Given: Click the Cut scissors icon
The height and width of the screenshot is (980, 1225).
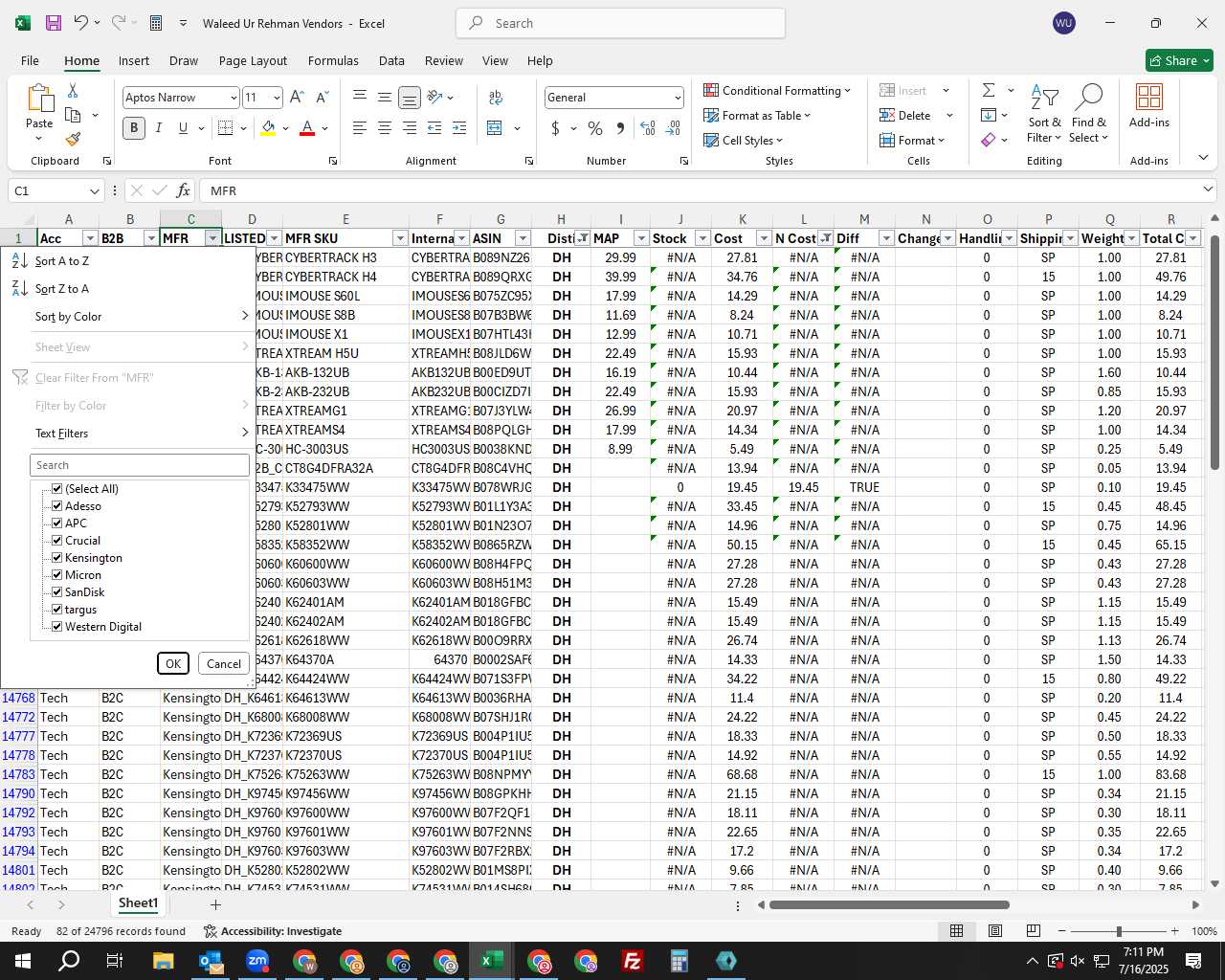Looking at the screenshot, I should tap(73, 91).
